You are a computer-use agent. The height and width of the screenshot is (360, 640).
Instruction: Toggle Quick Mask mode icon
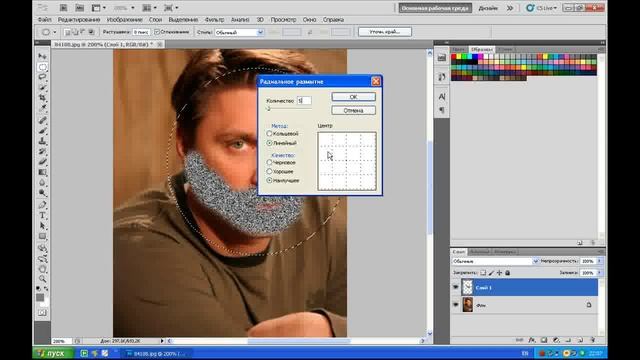pos(42,313)
